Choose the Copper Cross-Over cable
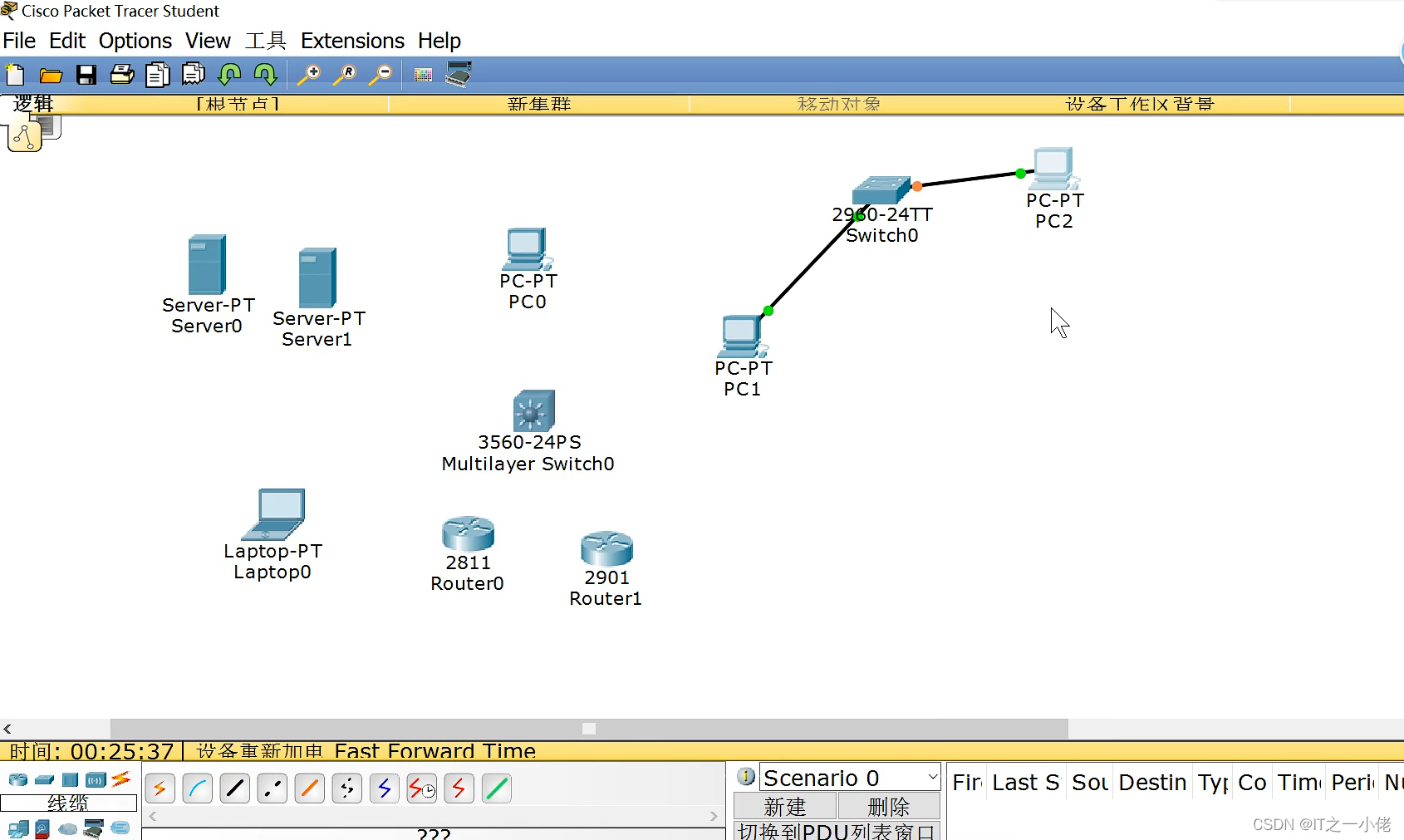 (x=272, y=788)
